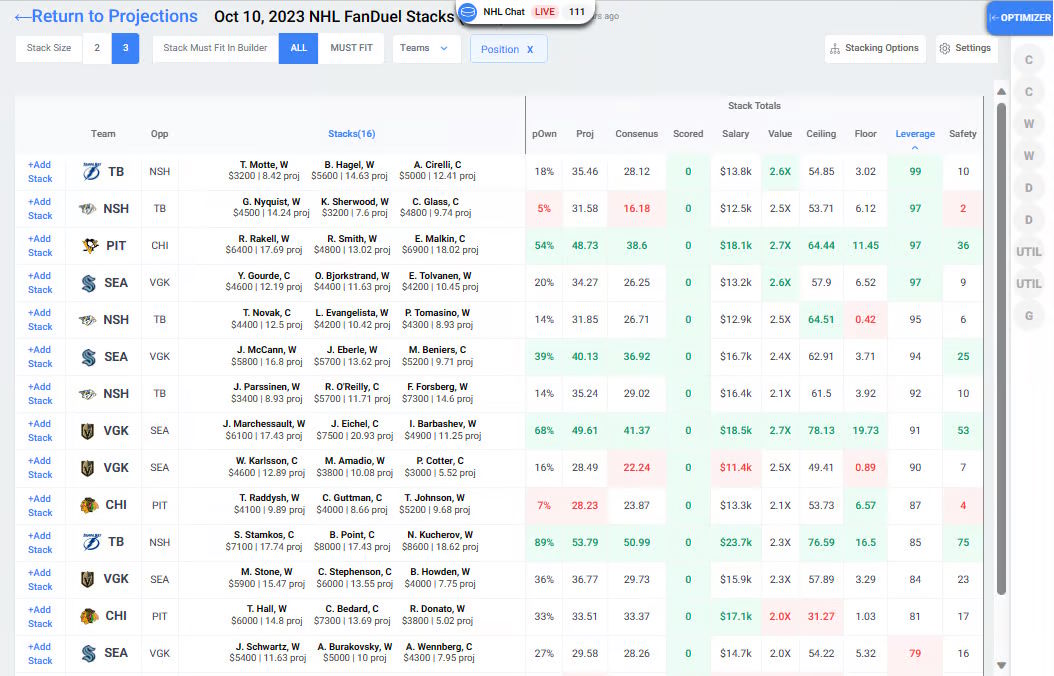Add the CHI Hall-Bedard-Donato stack
Viewport: 1054px width, 676px height.
[x=40, y=616]
